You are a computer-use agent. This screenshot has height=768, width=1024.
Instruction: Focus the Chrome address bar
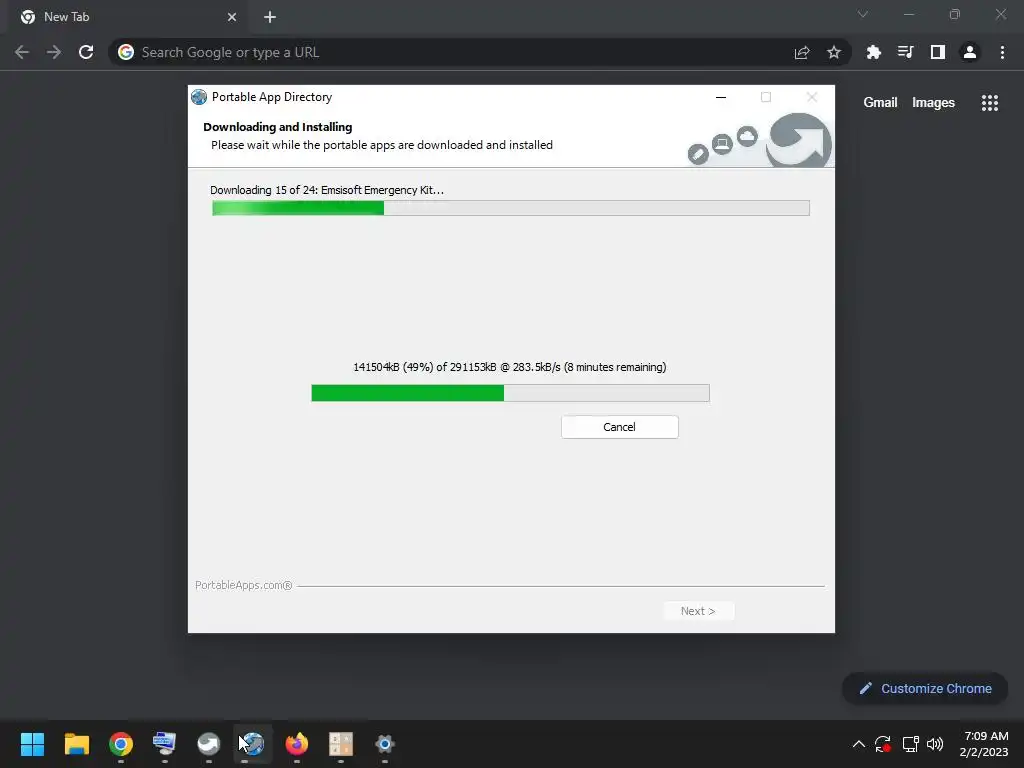457,52
